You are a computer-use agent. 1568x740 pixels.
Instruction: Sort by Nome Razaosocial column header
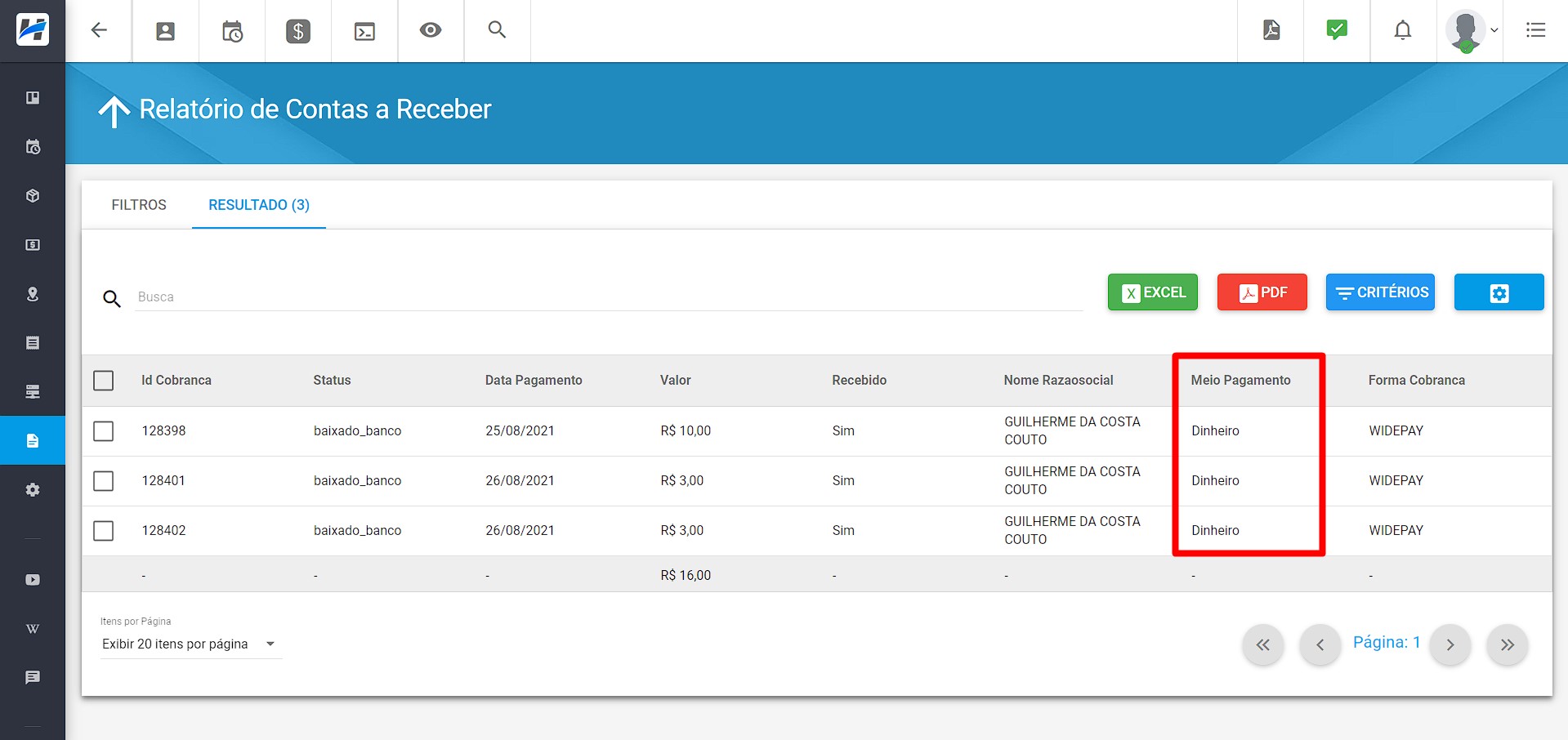coord(1058,381)
